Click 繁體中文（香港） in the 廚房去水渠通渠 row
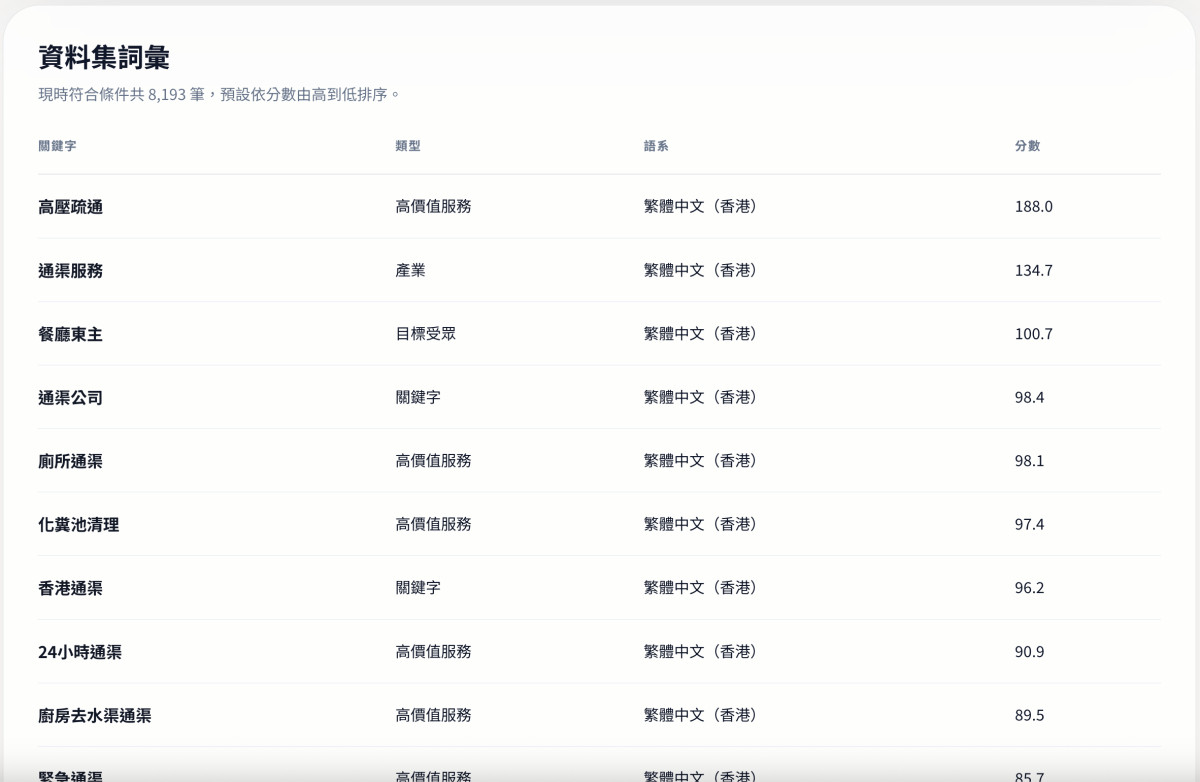The height and width of the screenshot is (782, 1200). [x=701, y=716]
